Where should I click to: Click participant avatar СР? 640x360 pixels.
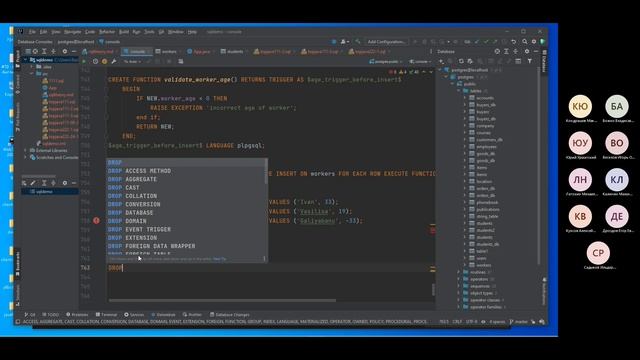598,253
